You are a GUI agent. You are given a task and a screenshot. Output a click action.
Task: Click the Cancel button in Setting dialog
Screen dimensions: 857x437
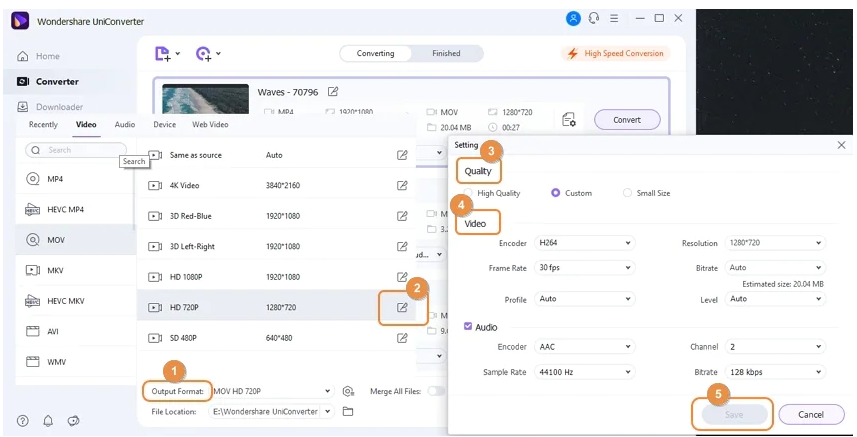[810, 414]
